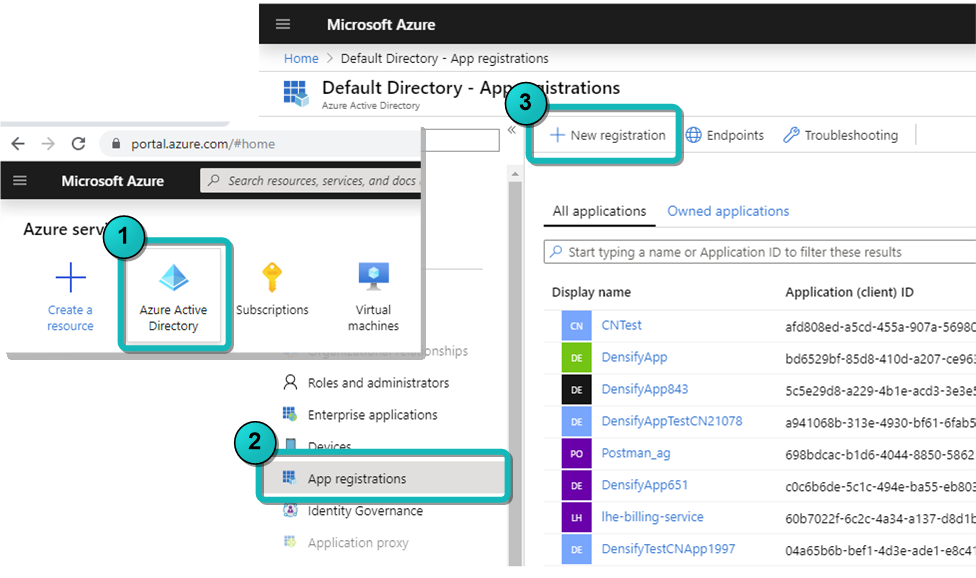Focus the Search resources, services, and docs box
Image resolution: width=976 pixels, height=578 pixels.
coord(311,180)
